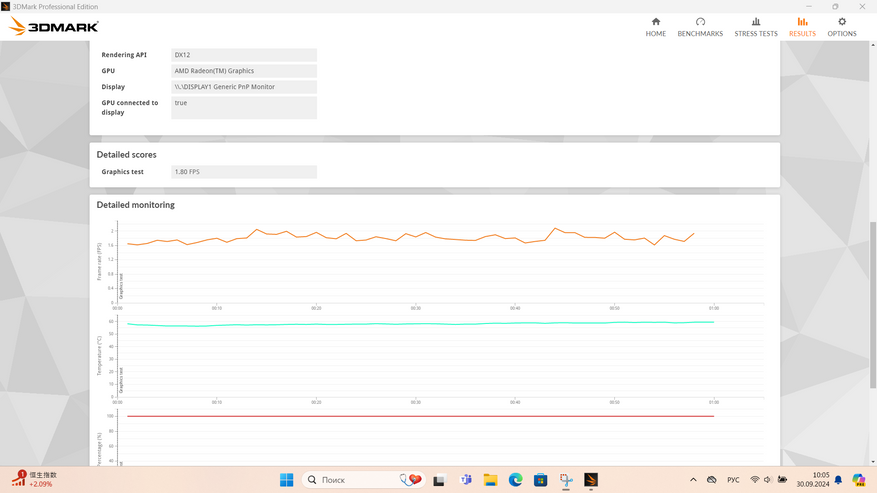
Task: Minimize the 3DMark window
Action: pos(809,6)
